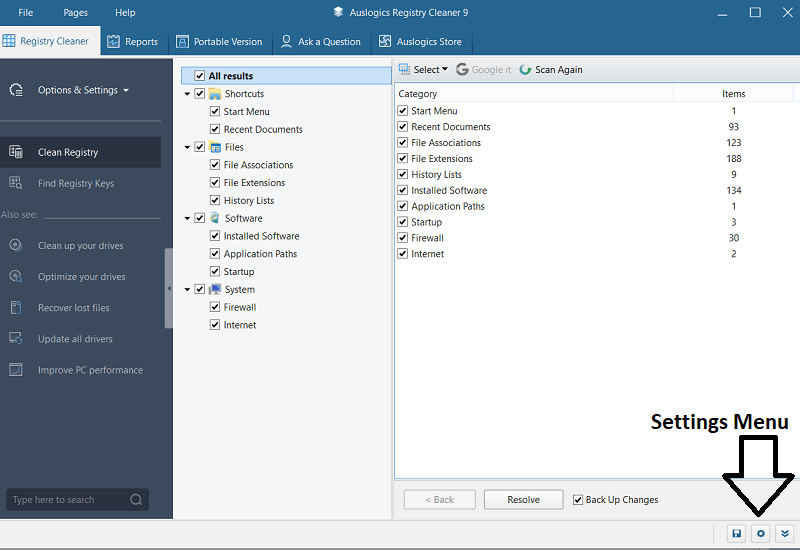Uncheck Firewall in the category list
Image resolution: width=800 pixels, height=550 pixels.
pyautogui.click(x=403, y=238)
